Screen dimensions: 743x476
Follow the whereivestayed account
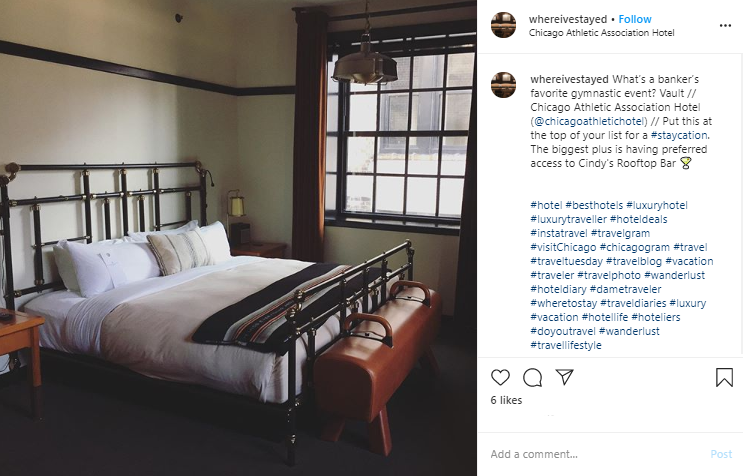pyautogui.click(x=634, y=19)
